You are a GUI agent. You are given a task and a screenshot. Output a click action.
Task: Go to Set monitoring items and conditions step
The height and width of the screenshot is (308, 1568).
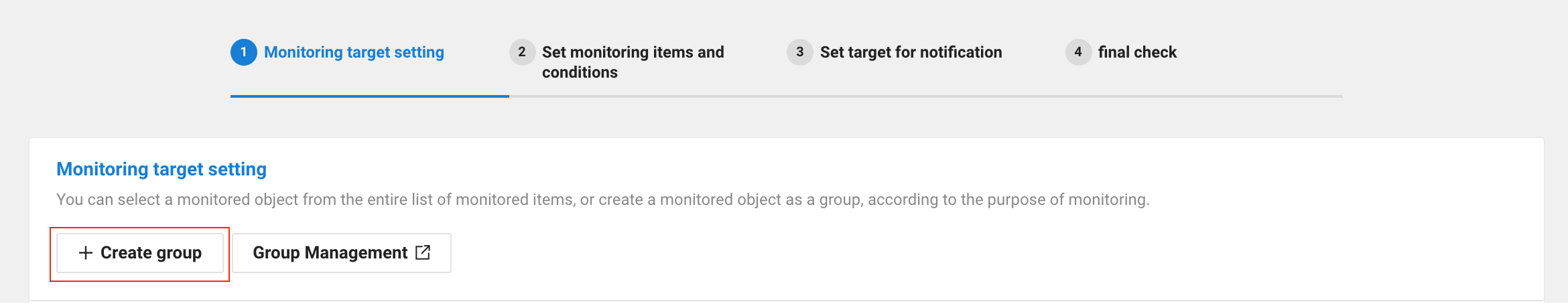coord(633,52)
